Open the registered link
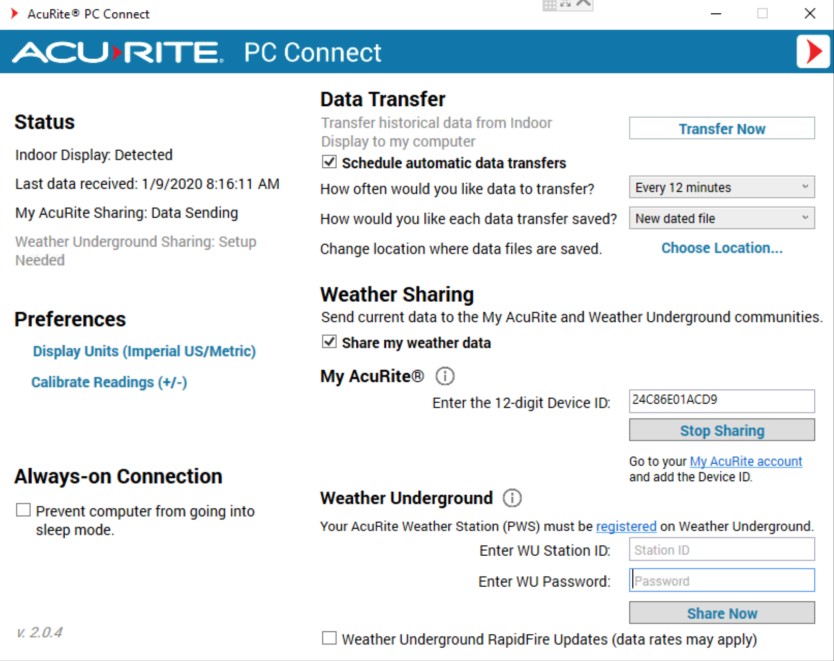This screenshot has width=834, height=661. tap(626, 526)
